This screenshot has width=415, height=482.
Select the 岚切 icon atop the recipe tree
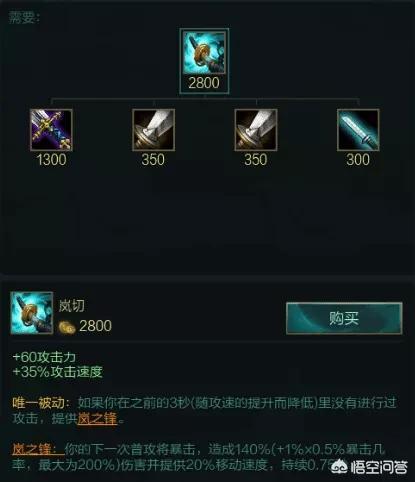204,54
